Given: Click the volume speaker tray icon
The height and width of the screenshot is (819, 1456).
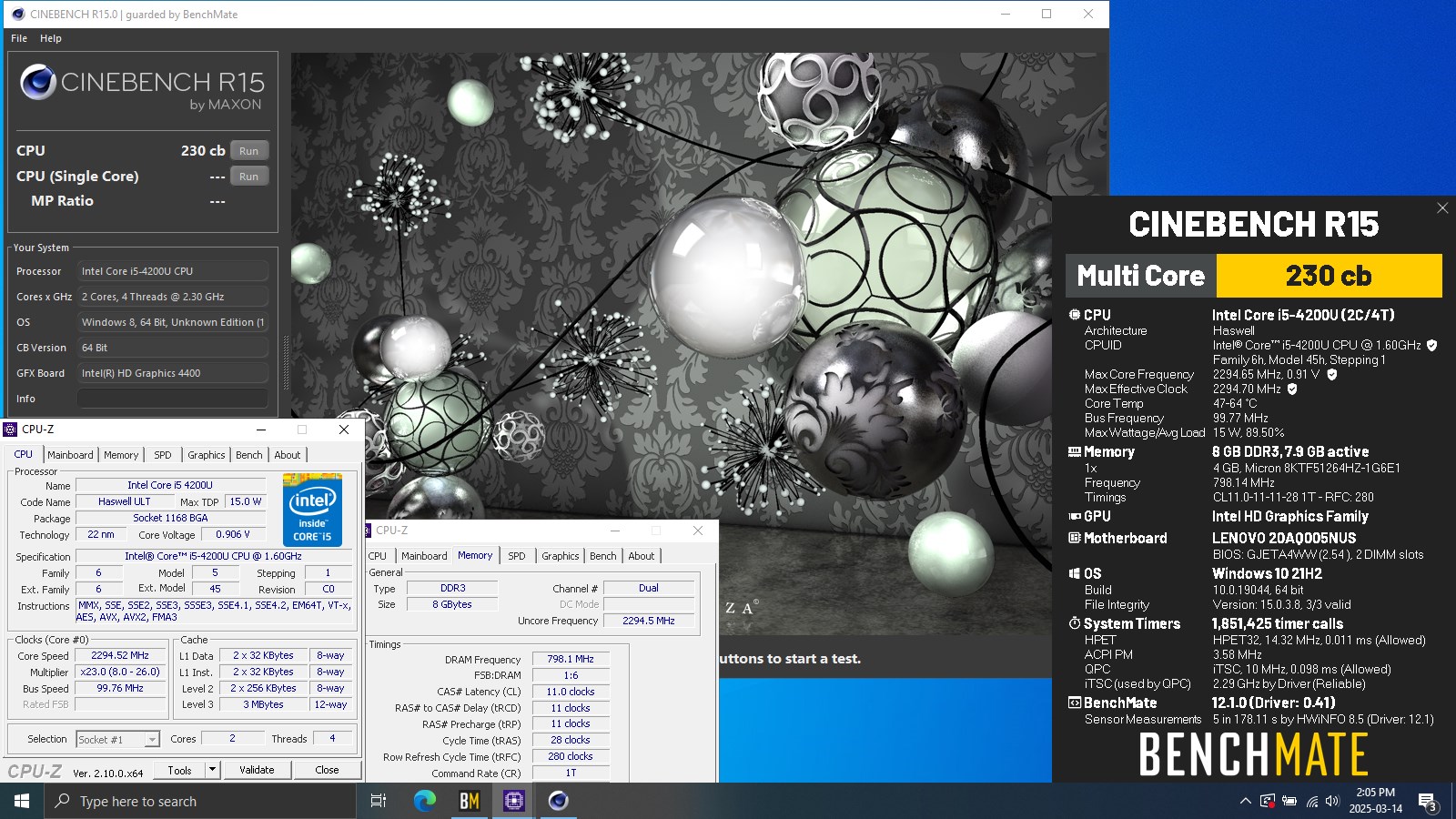Looking at the screenshot, I should (x=1332, y=801).
